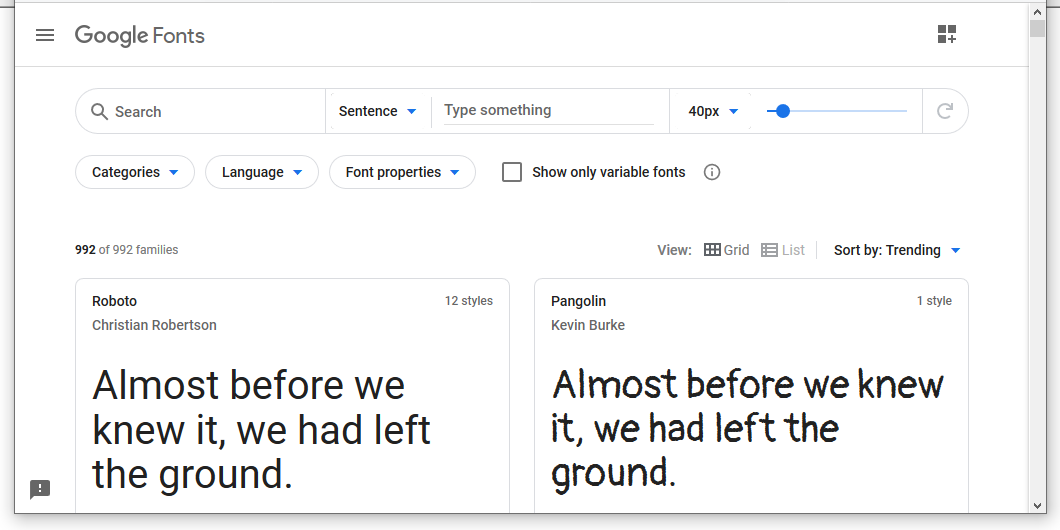Open the Language filter

point(262,172)
